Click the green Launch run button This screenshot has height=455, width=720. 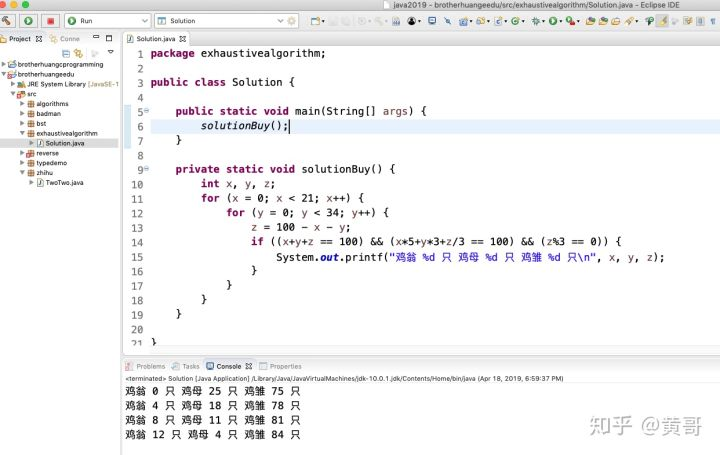(28, 21)
